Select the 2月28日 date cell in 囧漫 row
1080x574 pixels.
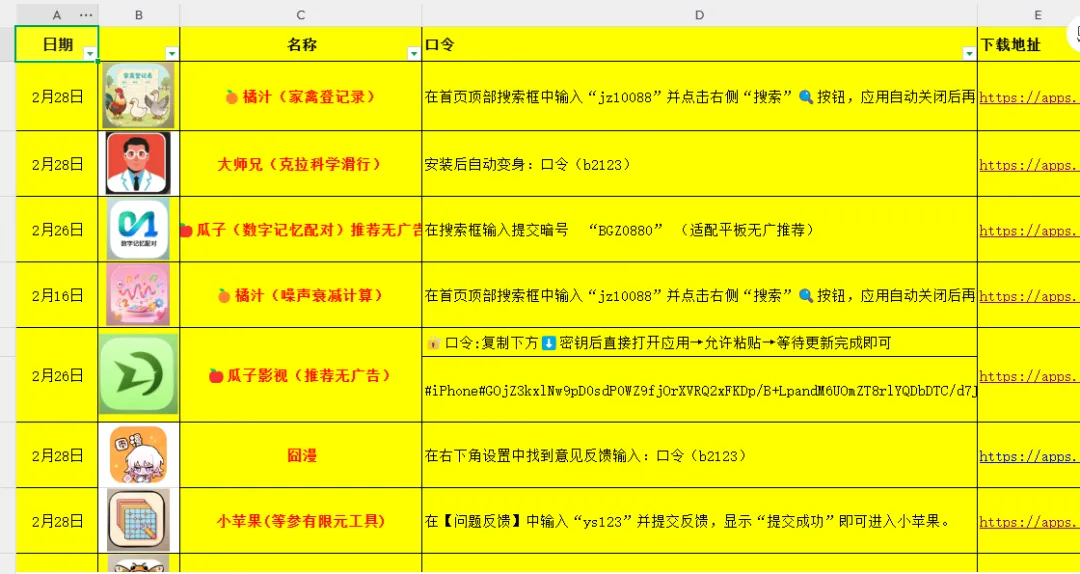[56, 455]
